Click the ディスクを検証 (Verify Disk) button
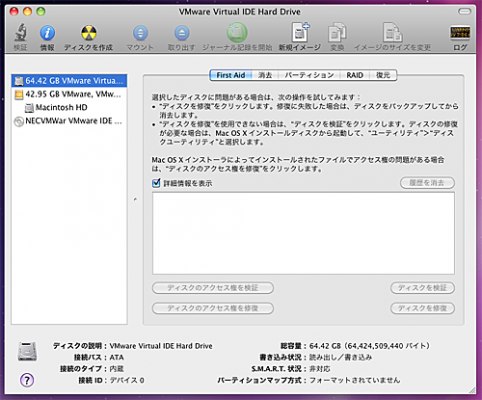This screenshot has width=482, height=400. [x=422, y=288]
